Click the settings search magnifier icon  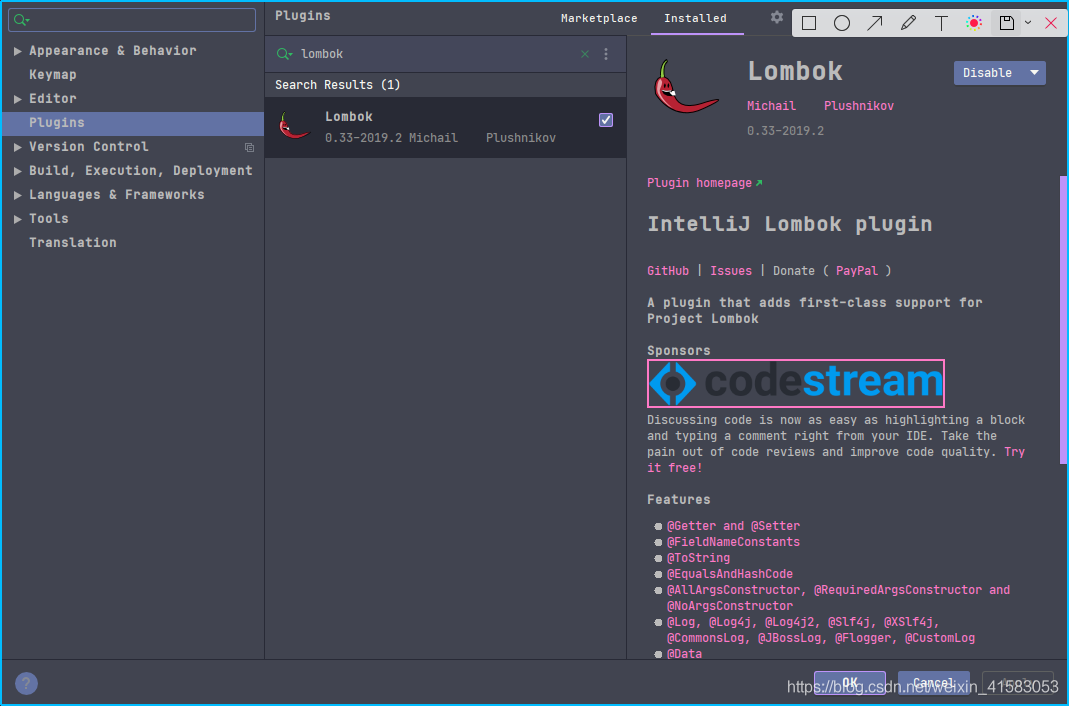point(21,20)
